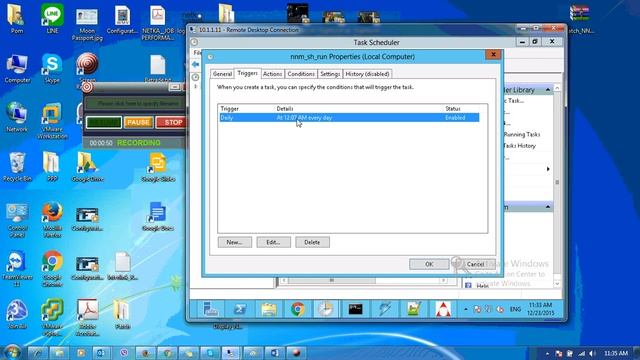
Task: Open the Google Docs shortcut
Action: [x=158, y=216]
